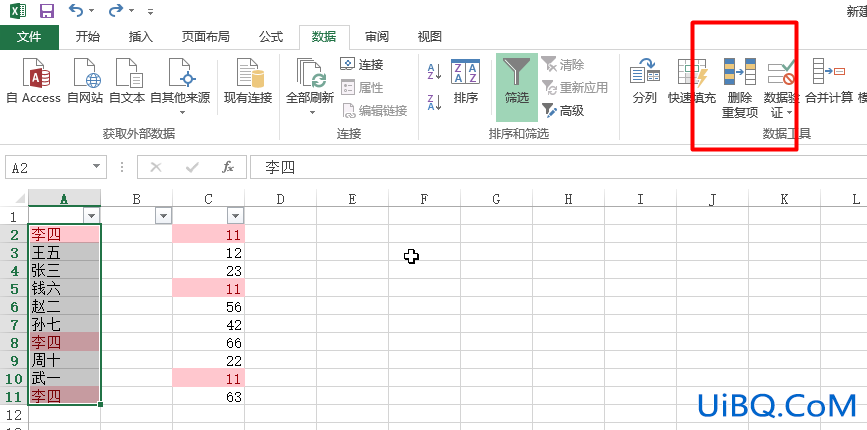Viewport: 867px width, 430px height.
Task: Click the Name Box showing A2
Action: pyautogui.click(x=48, y=167)
